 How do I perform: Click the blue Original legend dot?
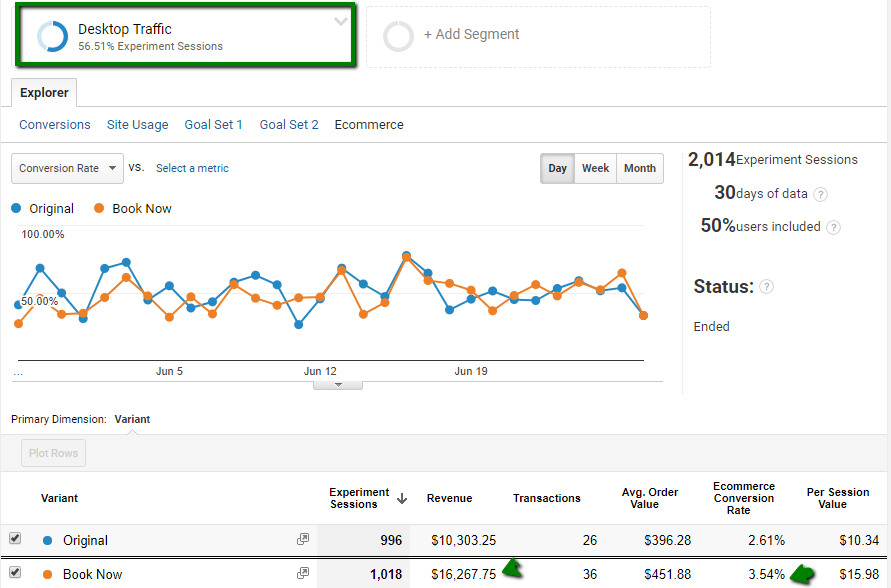[x=16, y=208]
